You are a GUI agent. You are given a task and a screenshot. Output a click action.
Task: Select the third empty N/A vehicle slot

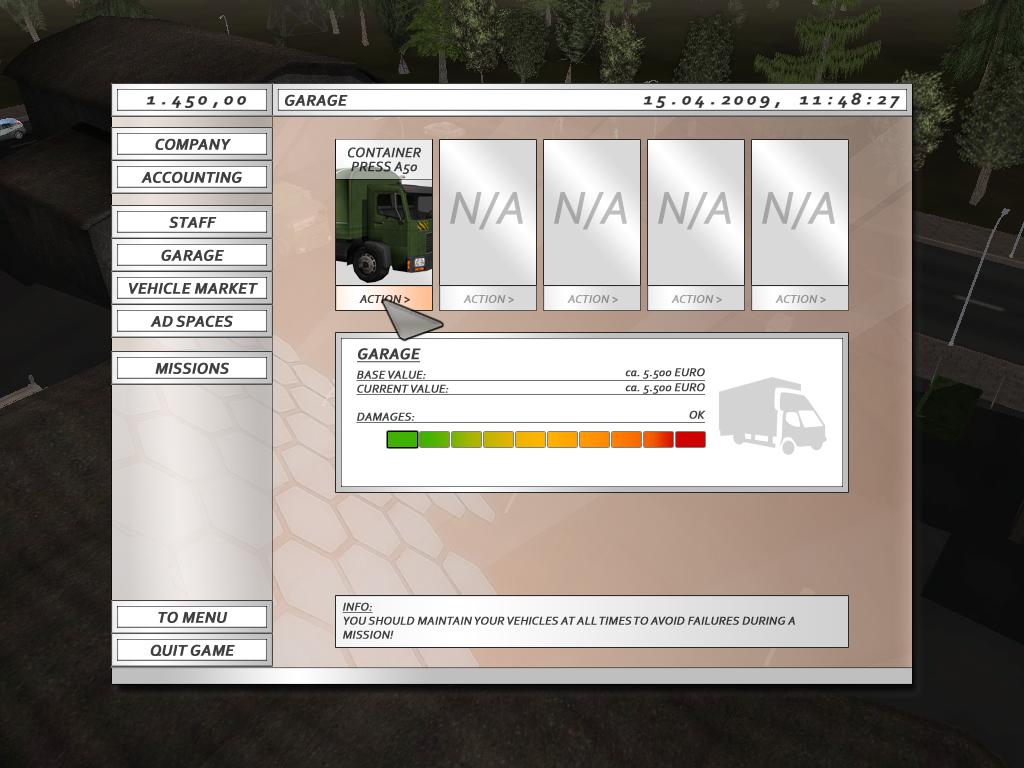(592, 212)
